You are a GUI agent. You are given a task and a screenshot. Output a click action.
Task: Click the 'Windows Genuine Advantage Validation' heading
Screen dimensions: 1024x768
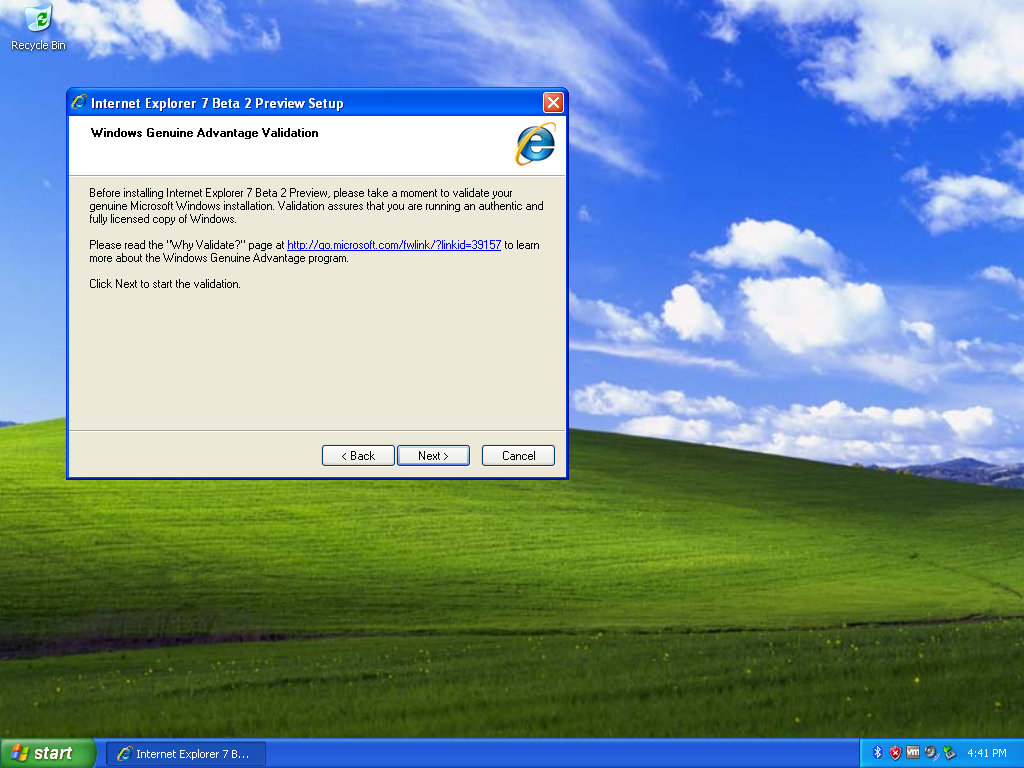[204, 133]
